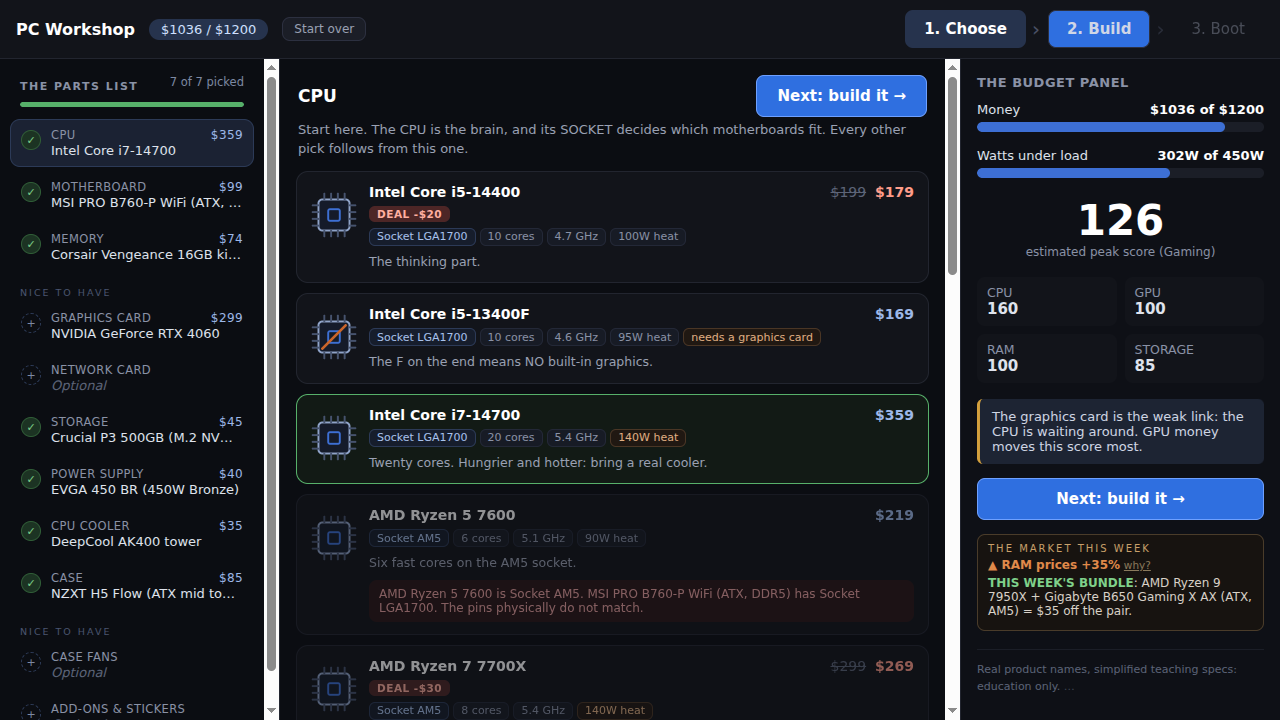
Task: Click the CPU list scrollbar thumb
Action: click(x=953, y=176)
